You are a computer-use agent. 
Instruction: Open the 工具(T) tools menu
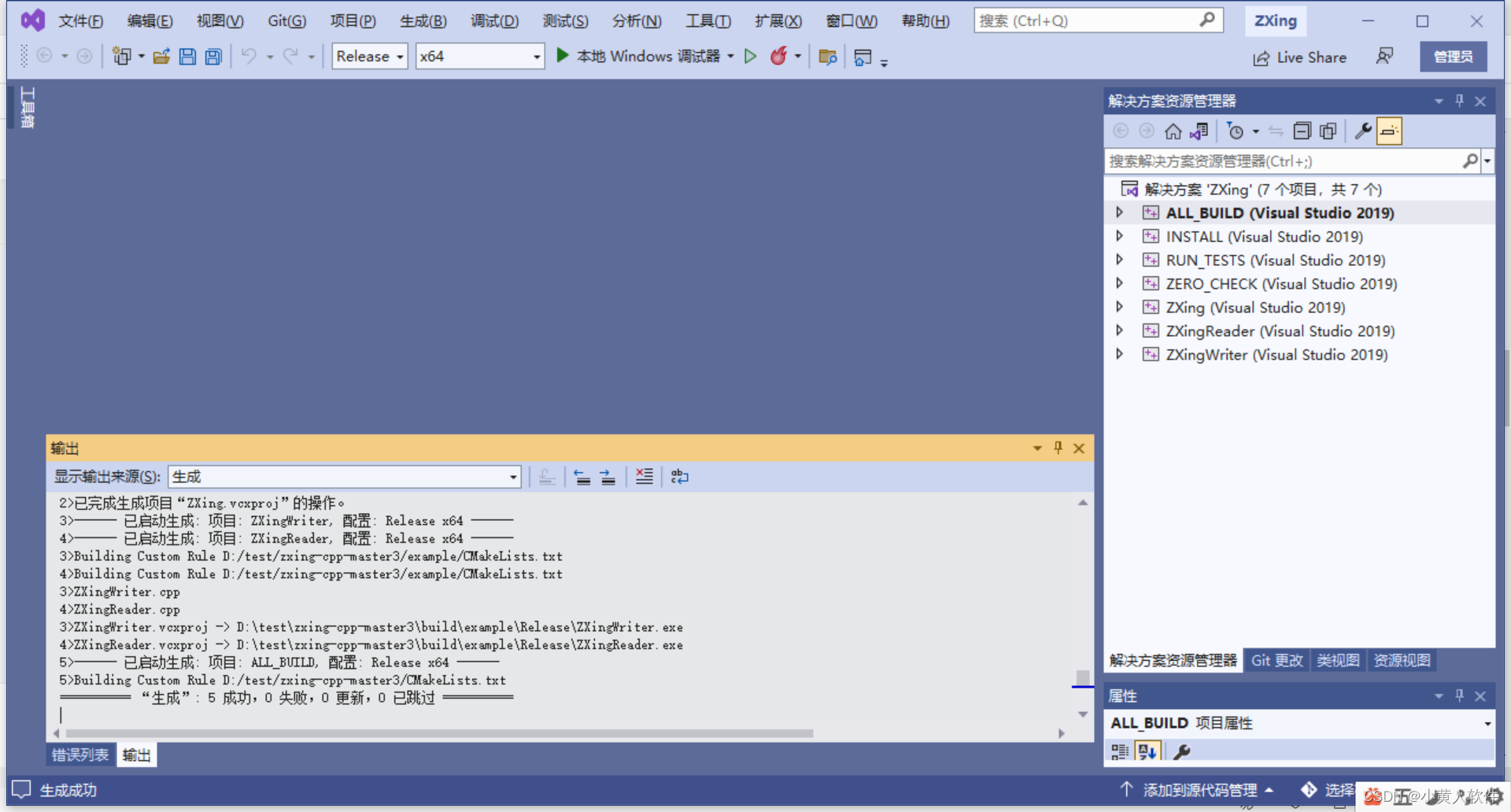click(x=708, y=21)
